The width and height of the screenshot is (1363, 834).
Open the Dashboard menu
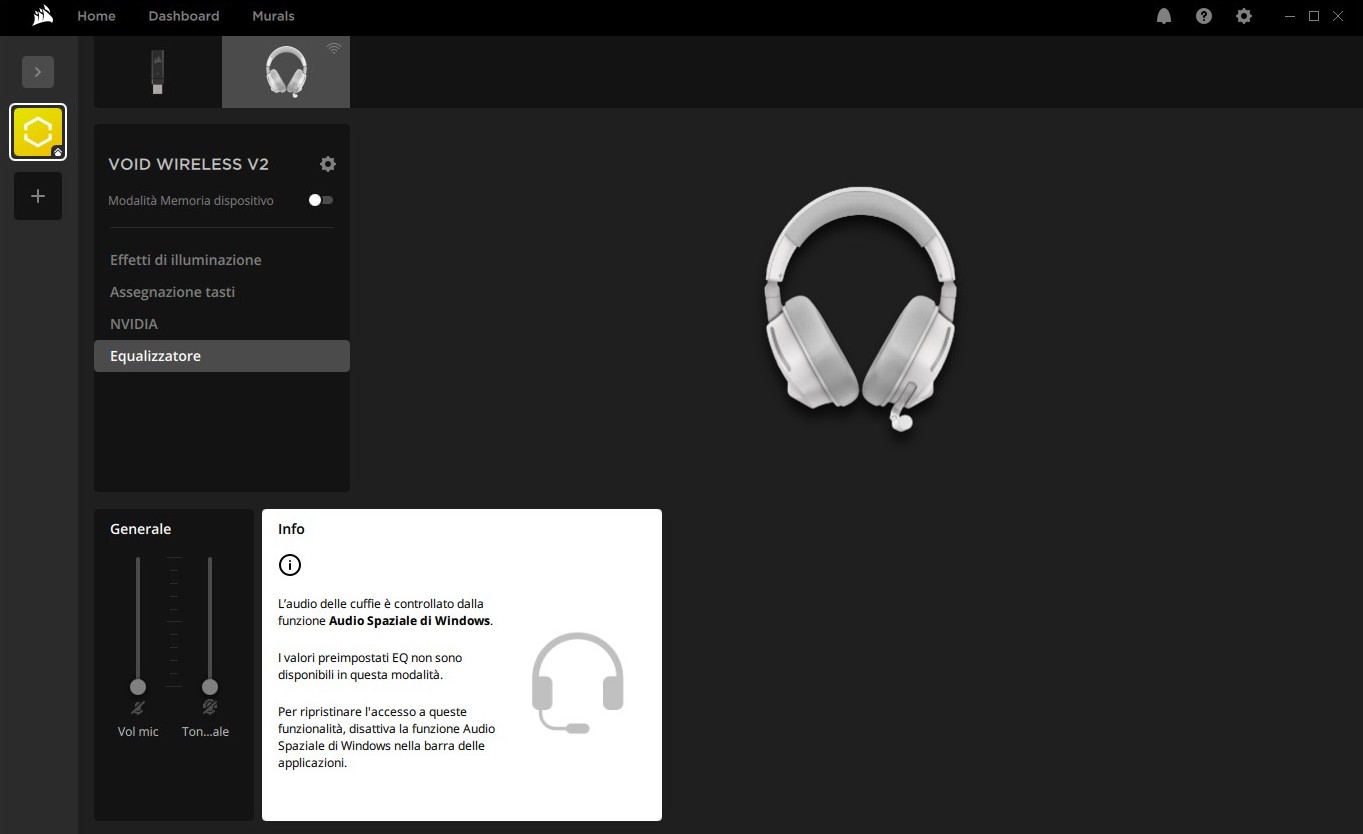(184, 16)
